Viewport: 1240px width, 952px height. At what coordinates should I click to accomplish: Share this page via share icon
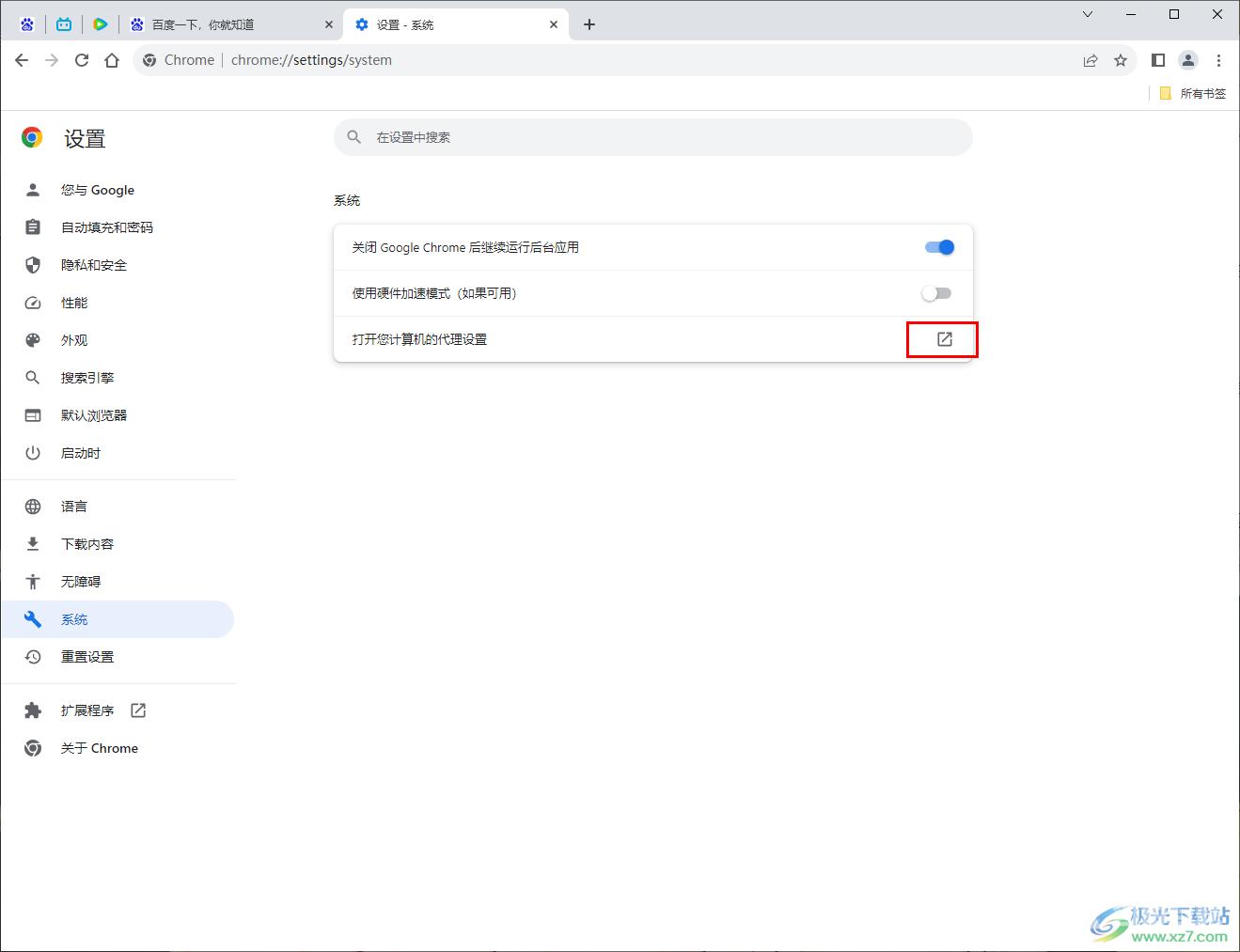pyautogui.click(x=1091, y=60)
